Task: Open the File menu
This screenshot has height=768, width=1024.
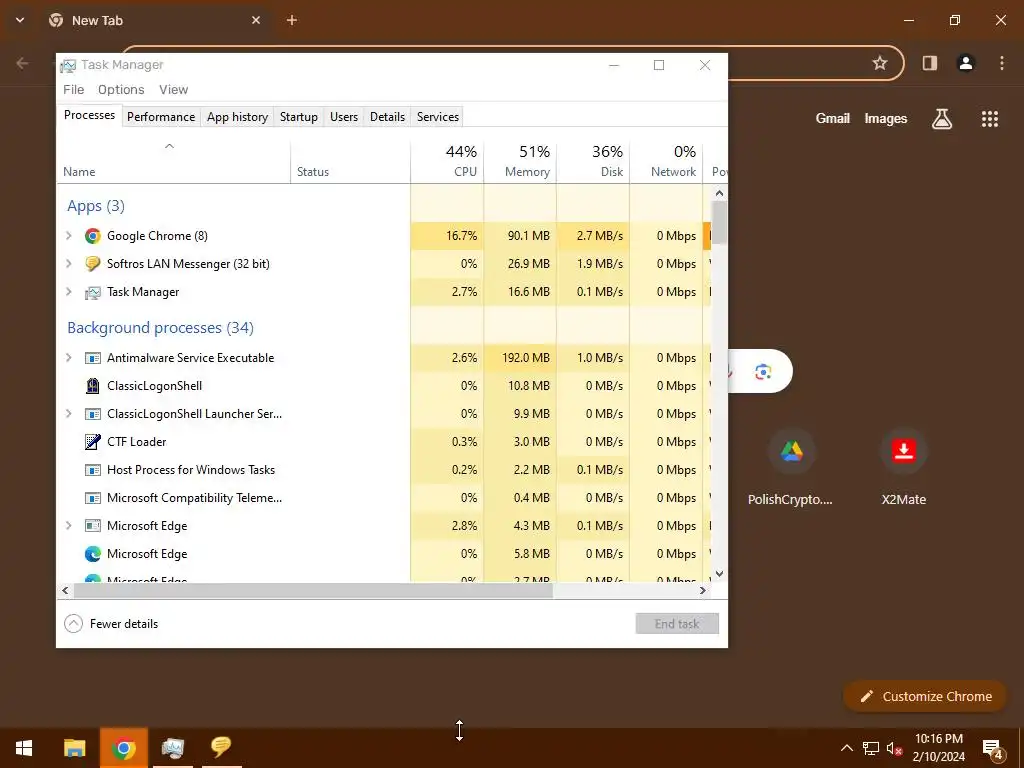Action: [73, 89]
